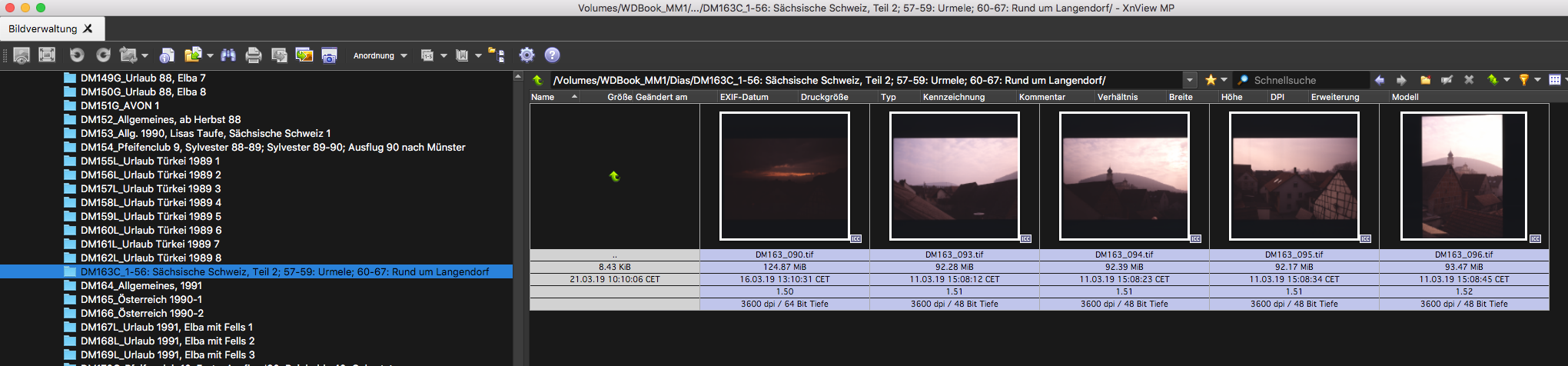Expand the favorites star dropdown arrow
The image size is (1568, 366).
1224,80
